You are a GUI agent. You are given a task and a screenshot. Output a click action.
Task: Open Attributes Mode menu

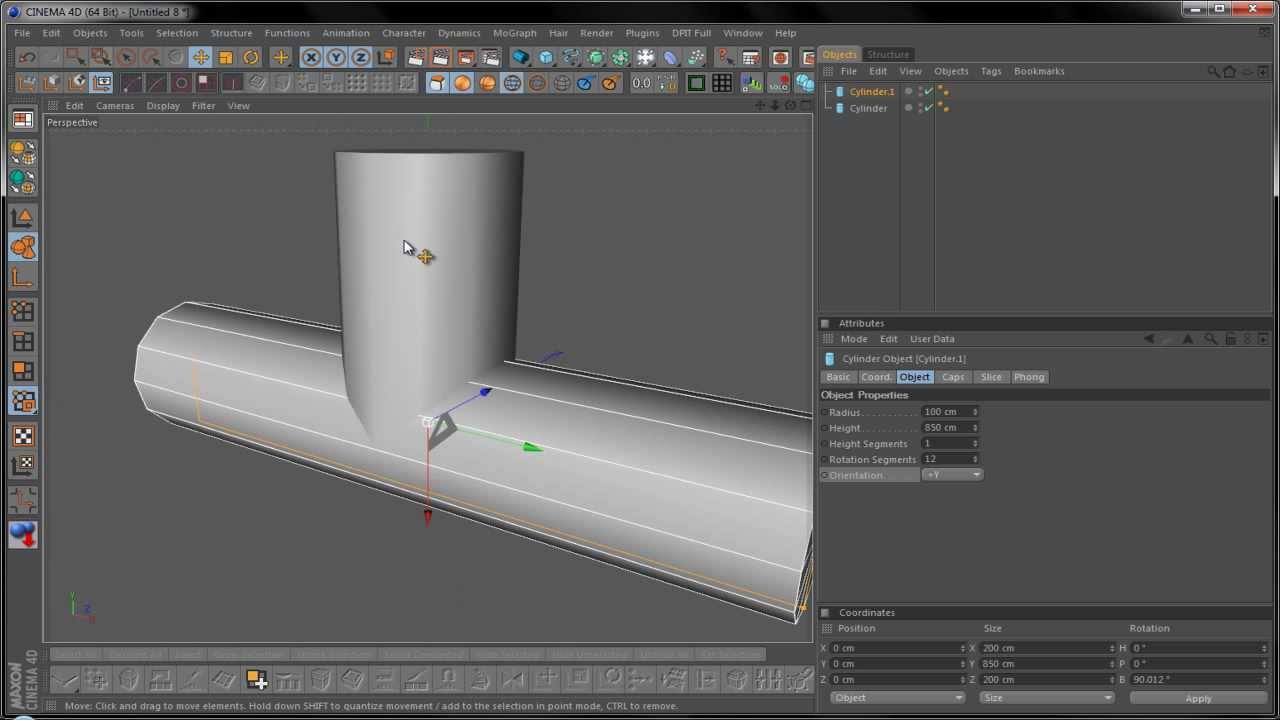click(854, 339)
